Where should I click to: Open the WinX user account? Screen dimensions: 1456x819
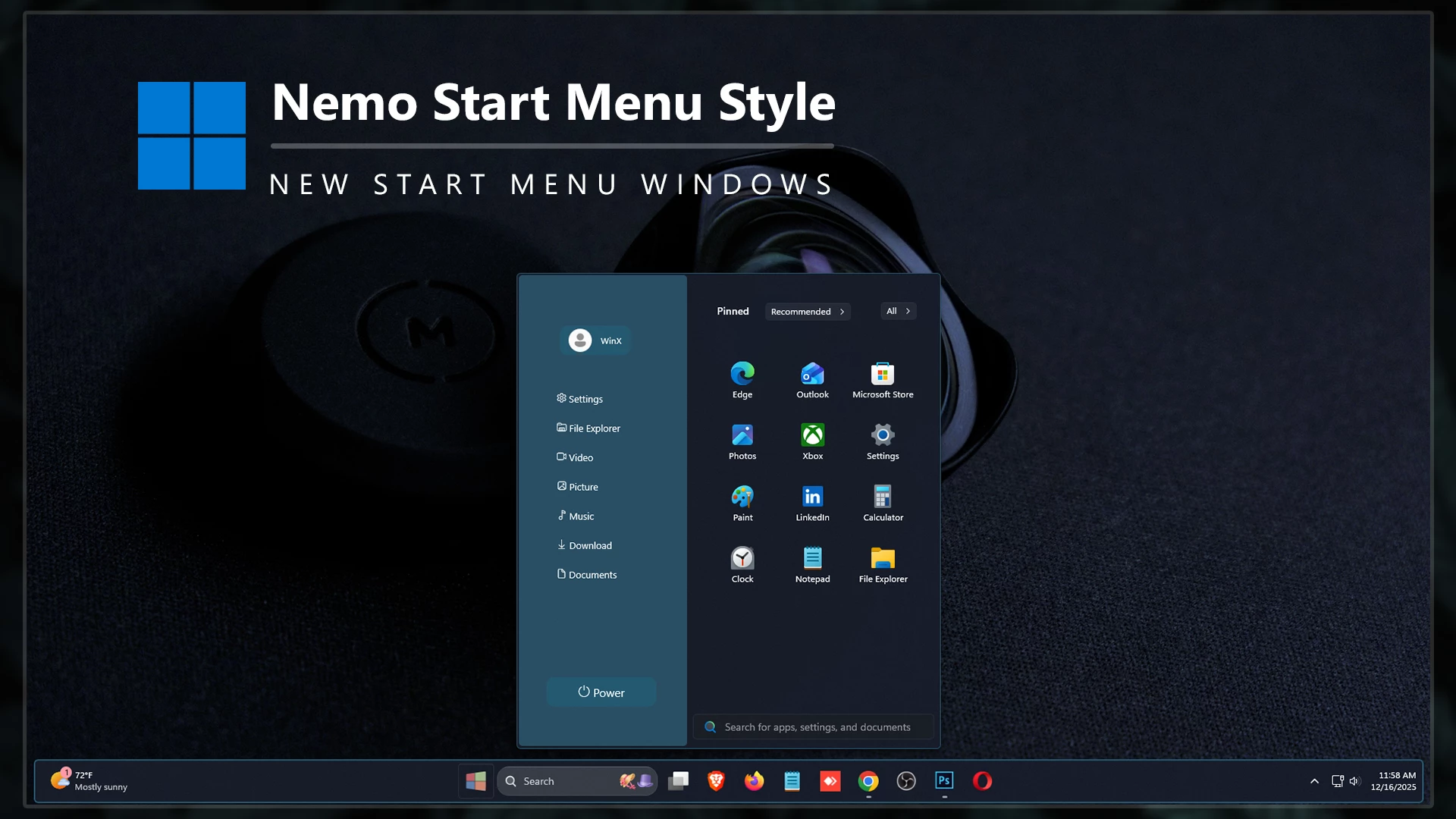(595, 340)
